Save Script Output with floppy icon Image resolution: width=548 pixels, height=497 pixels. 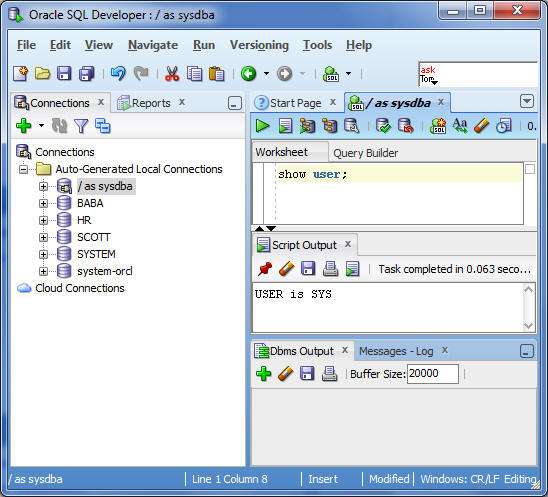pos(308,269)
